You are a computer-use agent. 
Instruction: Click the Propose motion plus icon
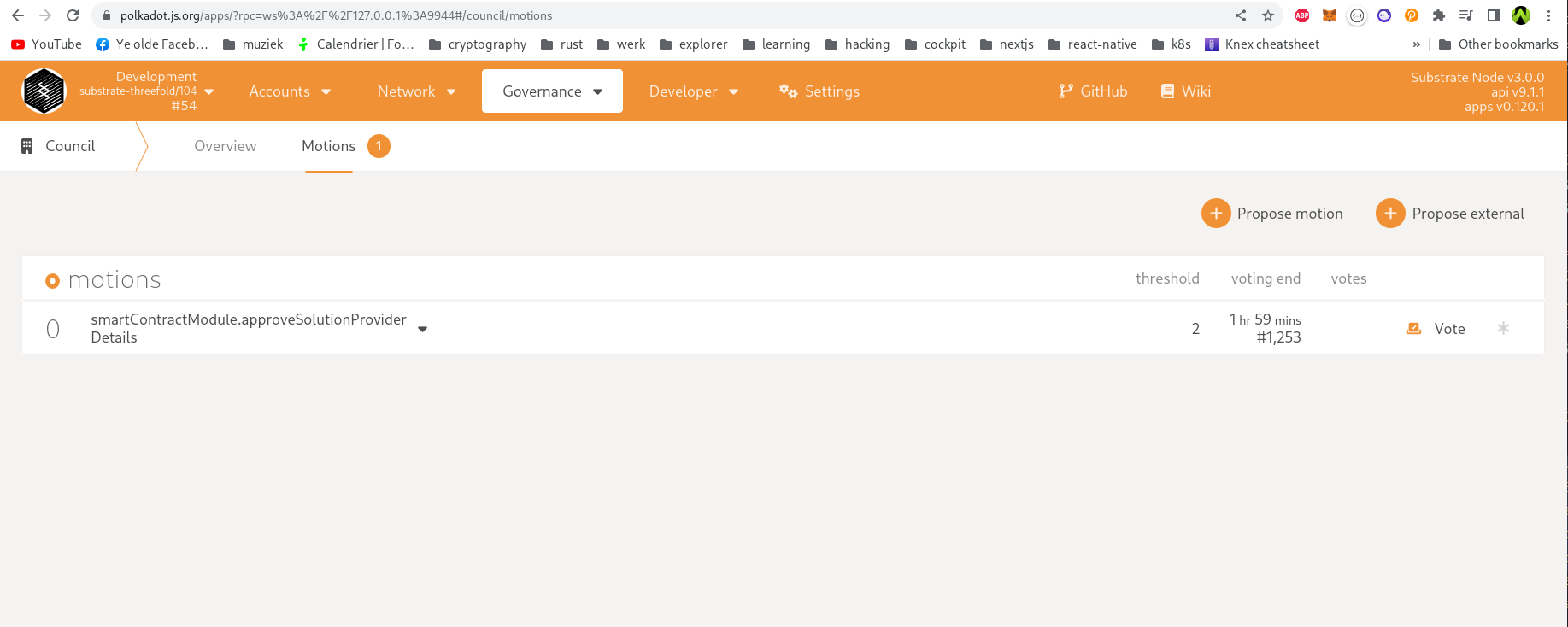[x=1215, y=214]
